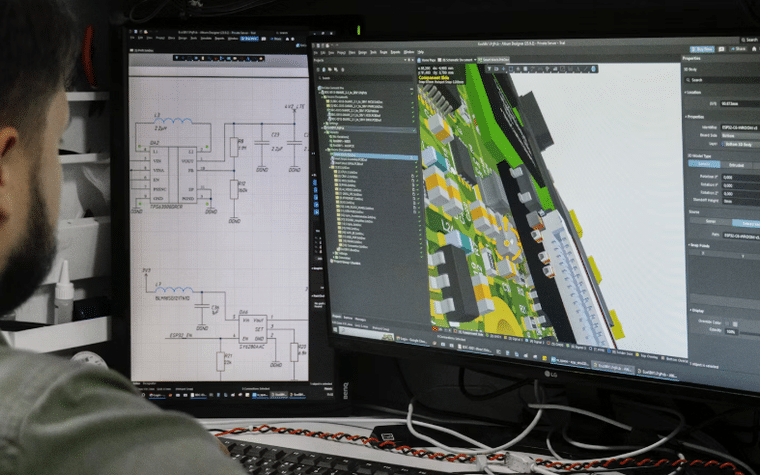
Task: Click the 3D body icon at the end of the PCB active bar
Action: tap(593, 69)
